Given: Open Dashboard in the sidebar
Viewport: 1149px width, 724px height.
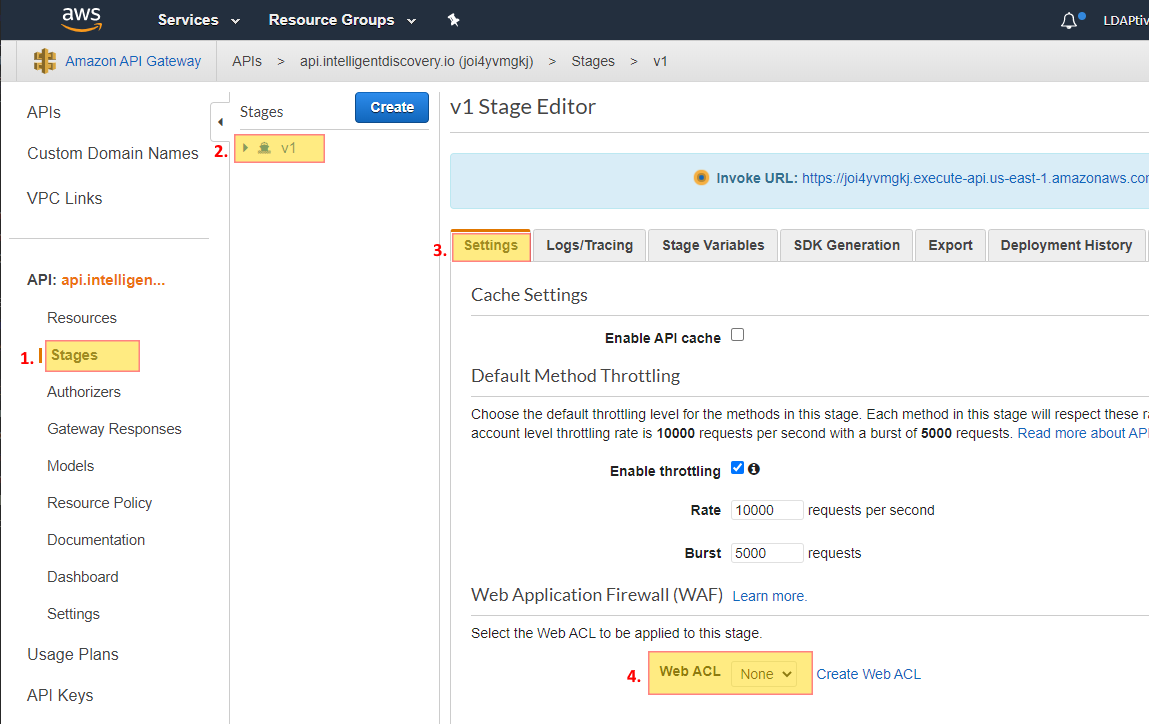Looking at the screenshot, I should (x=83, y=577).
